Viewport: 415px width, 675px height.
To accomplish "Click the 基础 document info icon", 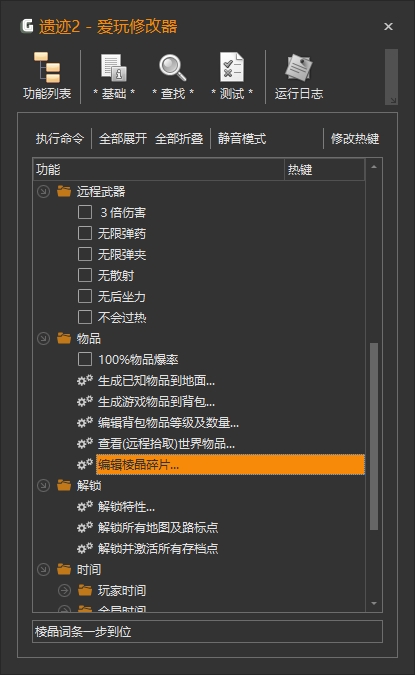I will (x=114, y=67).
